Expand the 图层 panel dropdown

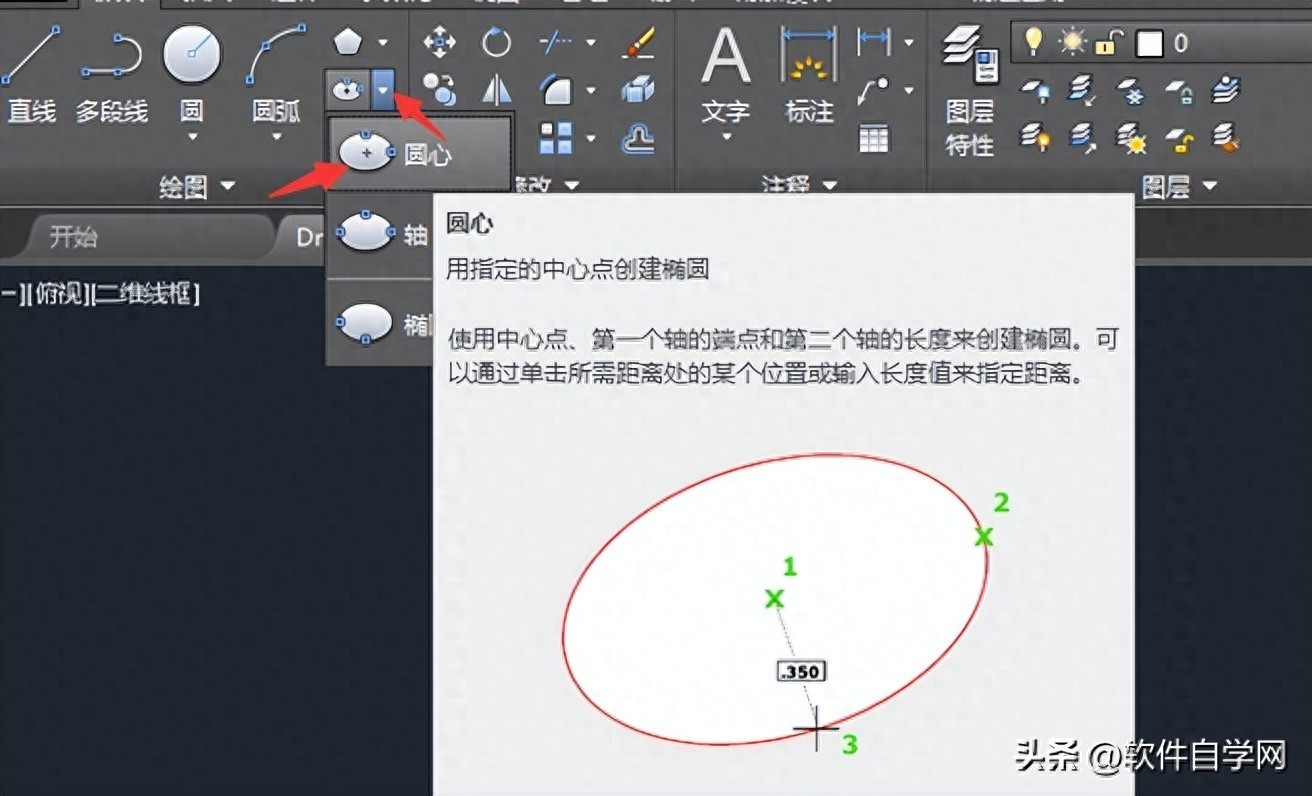pyautogui.click(x=1209, y=186)
